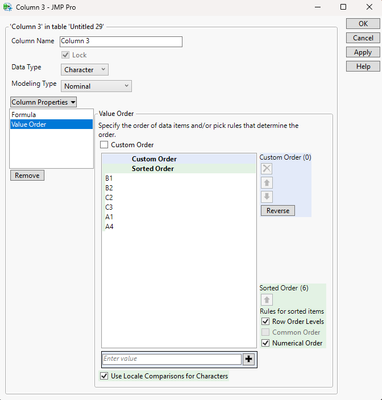Uncheck Row Order Levels rule

pyautogui.click(x=265, y=321)
